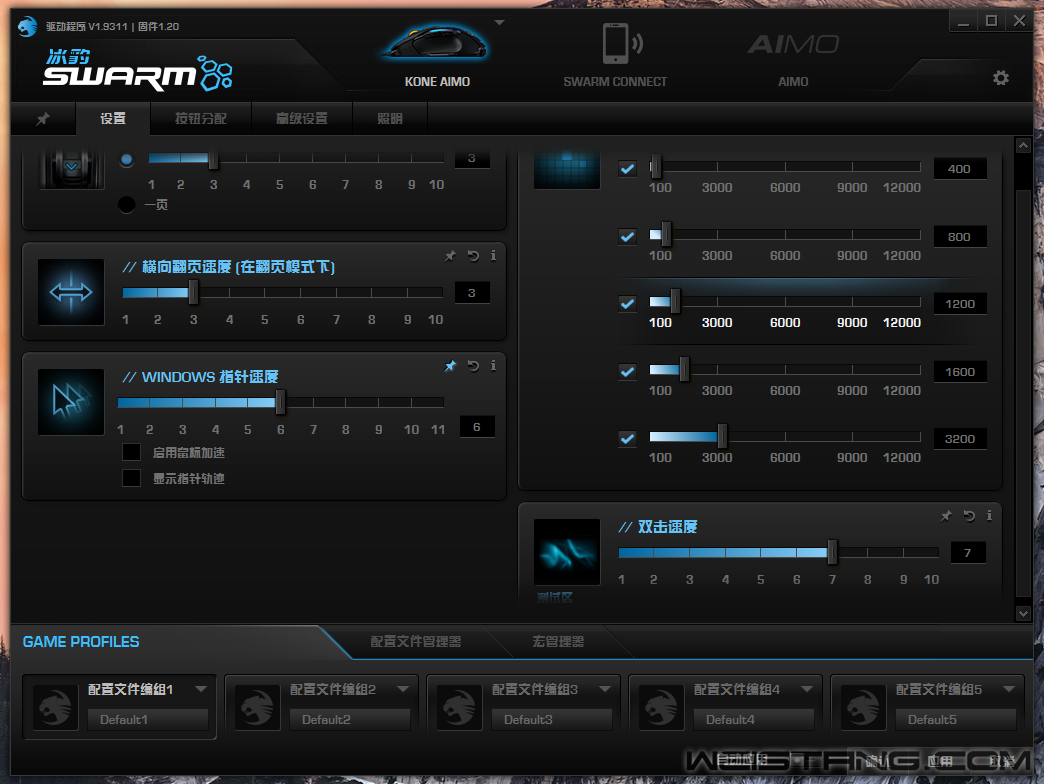Reset the 横向翻页速度 setting
Screen dimensions: 1044x784
pos(473,256)
